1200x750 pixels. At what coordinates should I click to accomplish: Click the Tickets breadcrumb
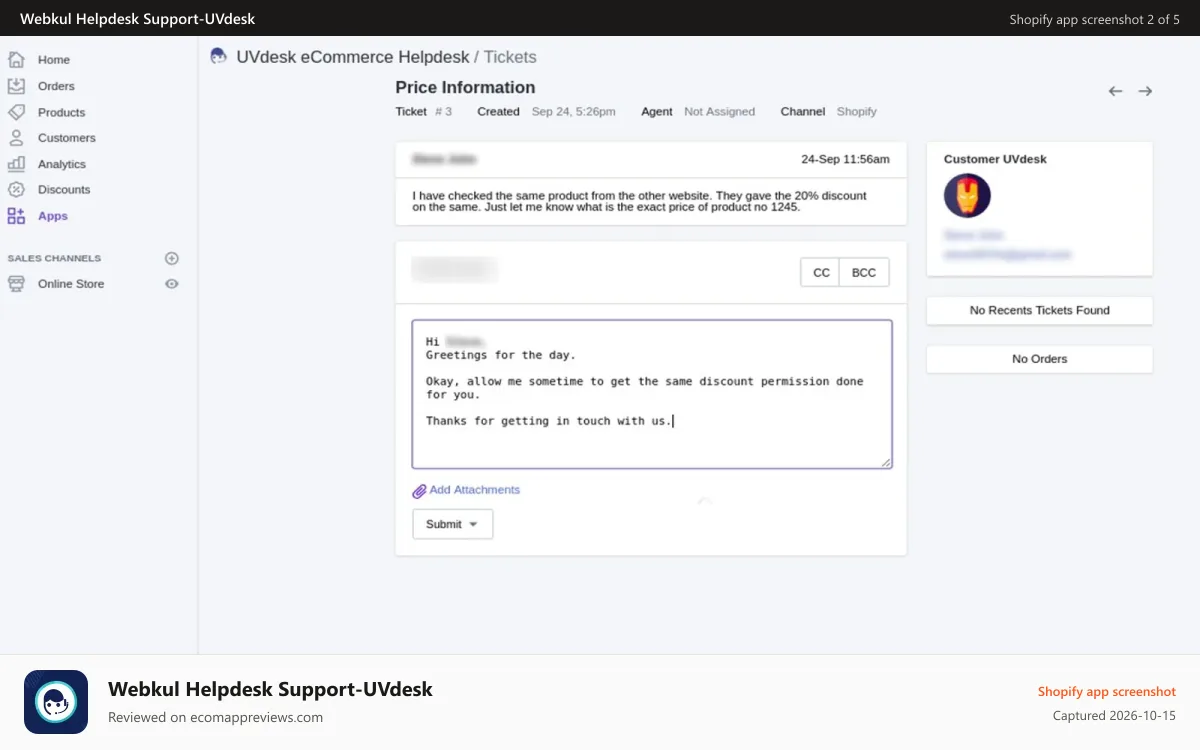click(510, 57)
